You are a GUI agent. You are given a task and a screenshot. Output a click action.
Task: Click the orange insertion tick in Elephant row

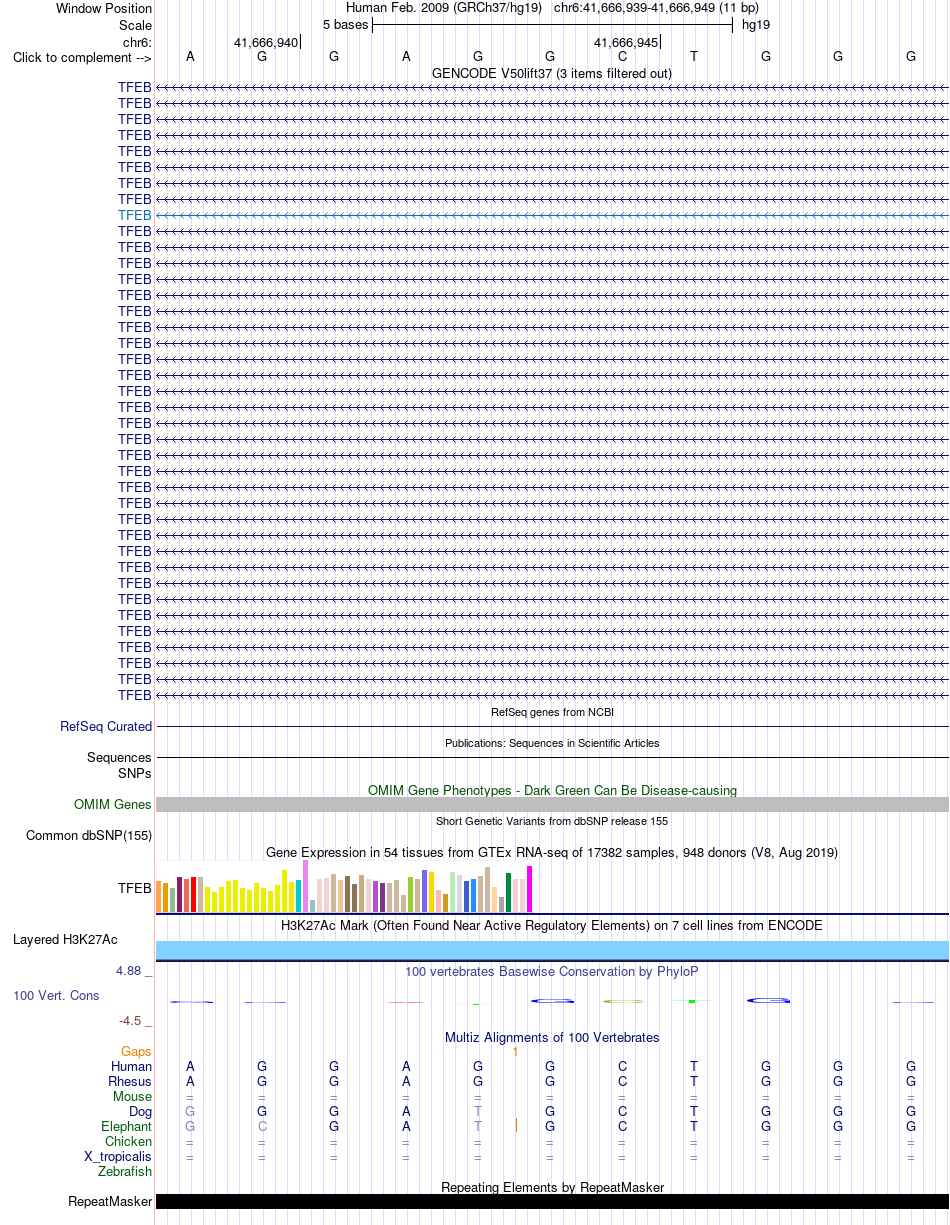coord(516,1125)
